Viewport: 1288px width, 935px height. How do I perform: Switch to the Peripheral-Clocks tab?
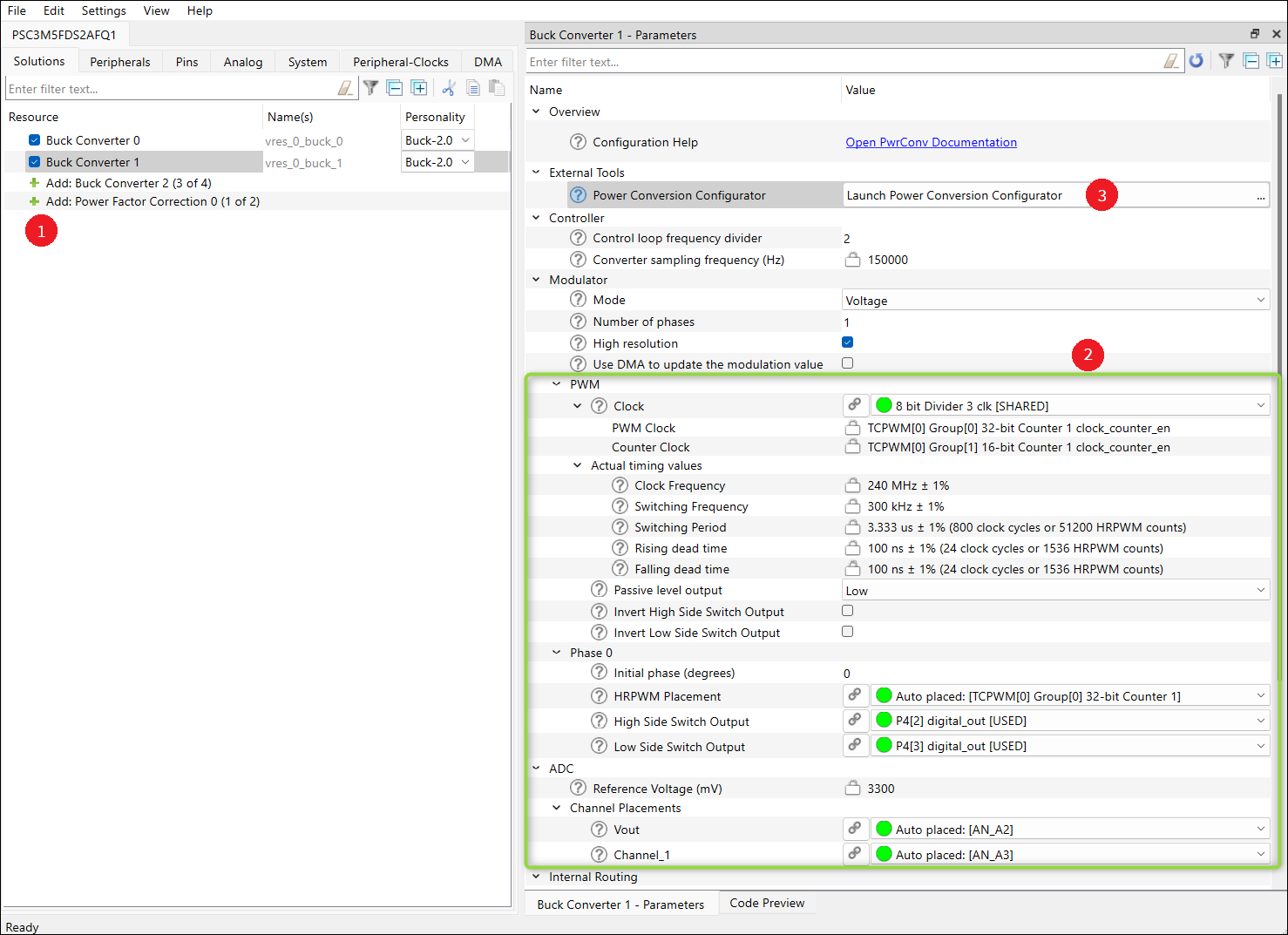[400, 62]
